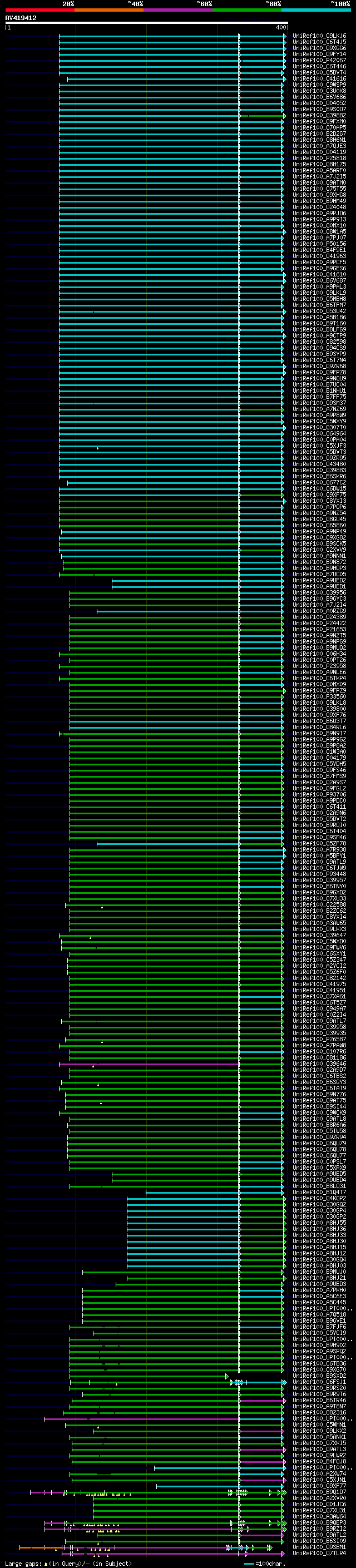Click the white query ruler bar
356x1568 pixels.
147,22
